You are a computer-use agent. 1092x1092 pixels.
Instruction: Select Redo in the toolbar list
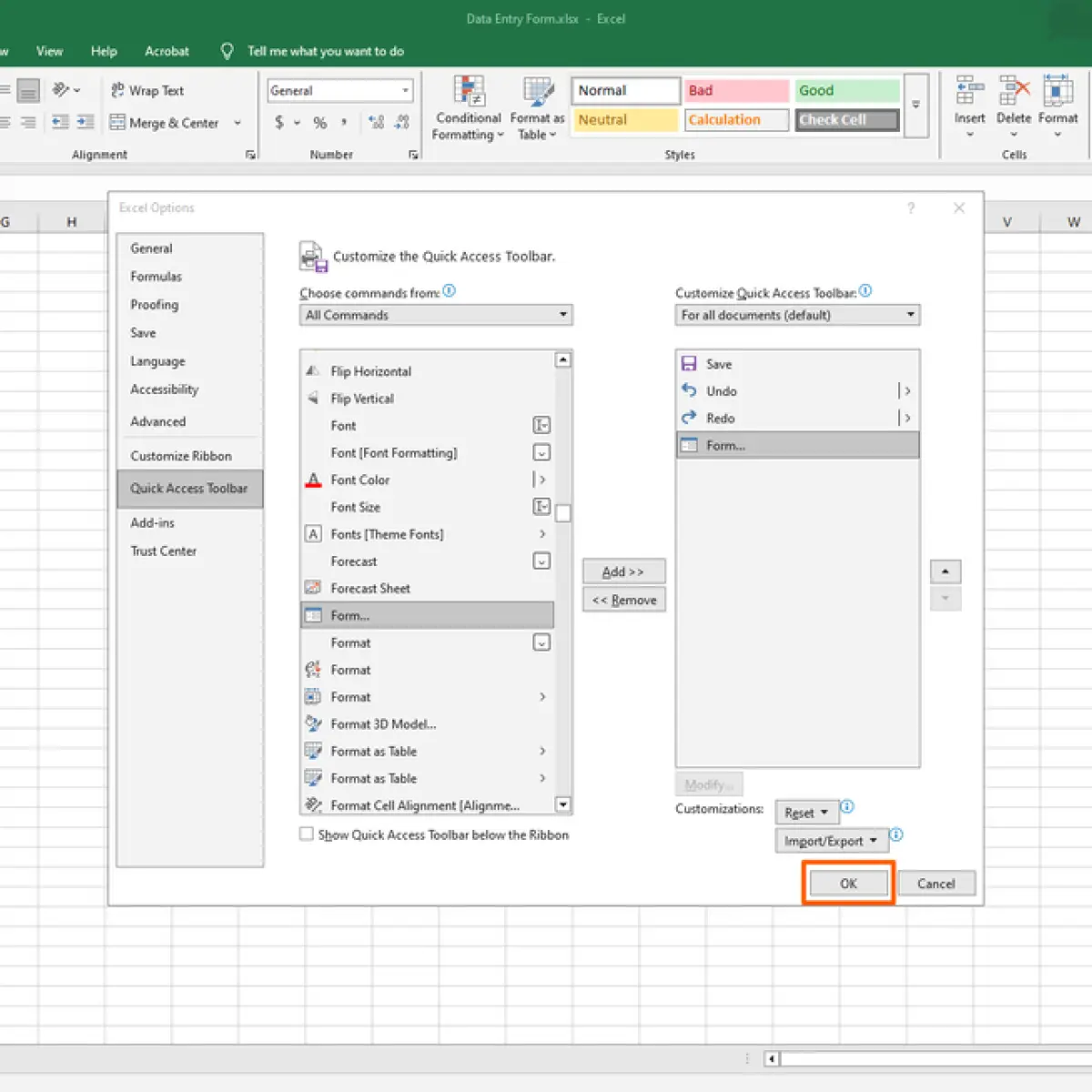click(x=797, y=419)
